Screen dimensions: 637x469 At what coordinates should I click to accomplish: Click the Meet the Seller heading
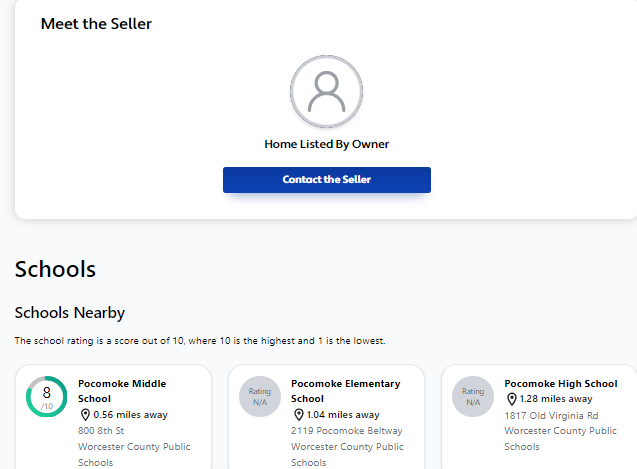[96, 23]
